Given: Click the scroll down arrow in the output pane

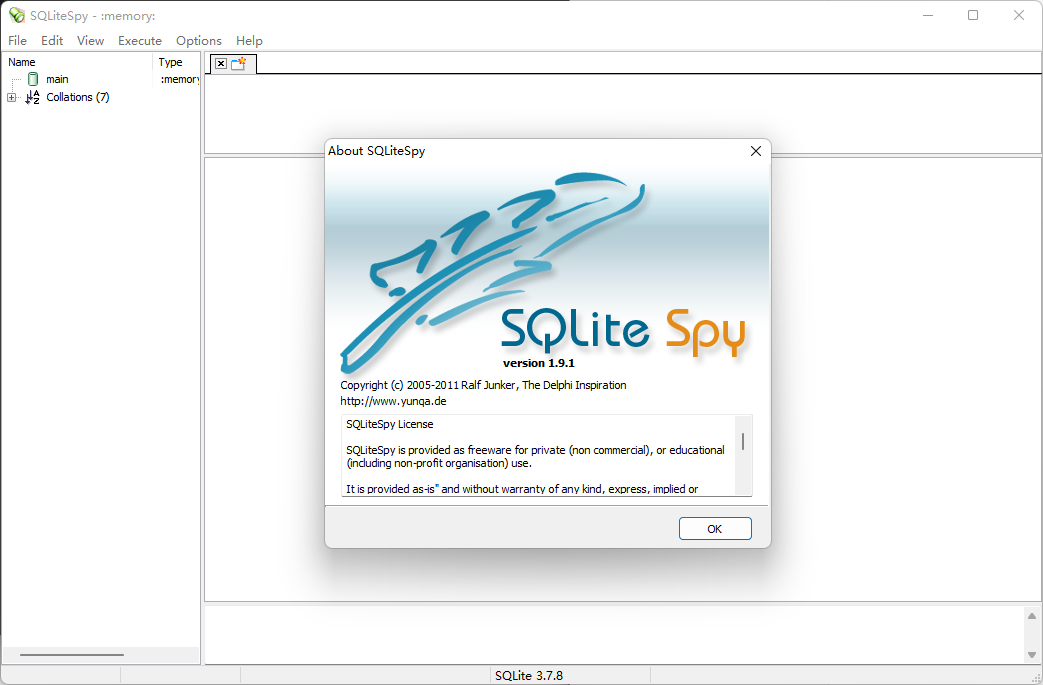Looking at the screenshot, I should pyautogui.click(x=1032, y=655).
